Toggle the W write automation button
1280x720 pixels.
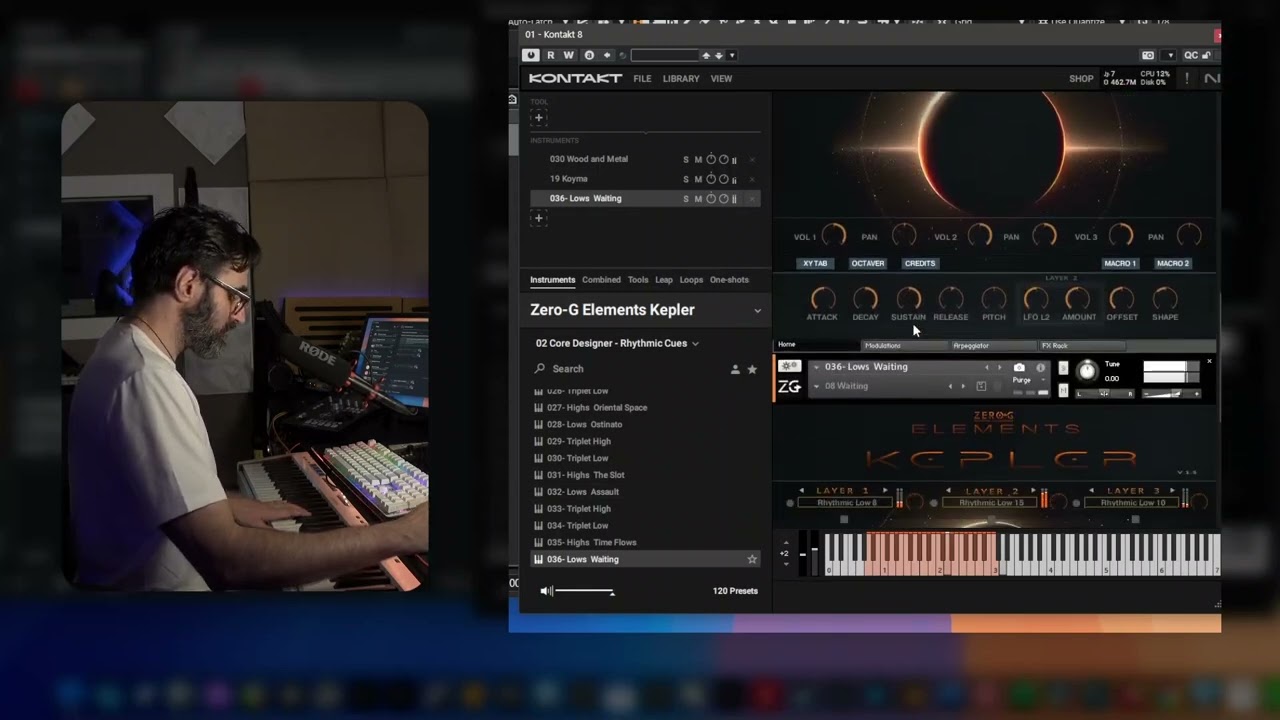pos(569,55)
